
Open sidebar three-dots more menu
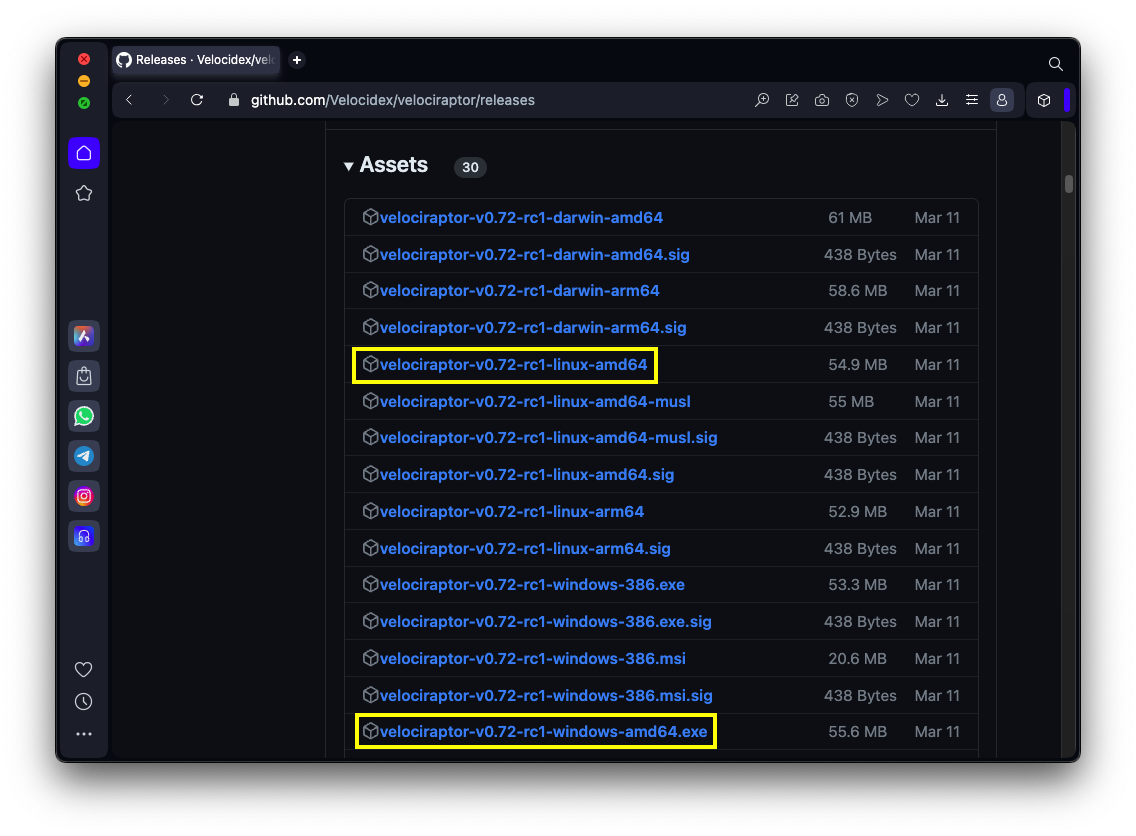pyautogui.click(x=84, y=734)
